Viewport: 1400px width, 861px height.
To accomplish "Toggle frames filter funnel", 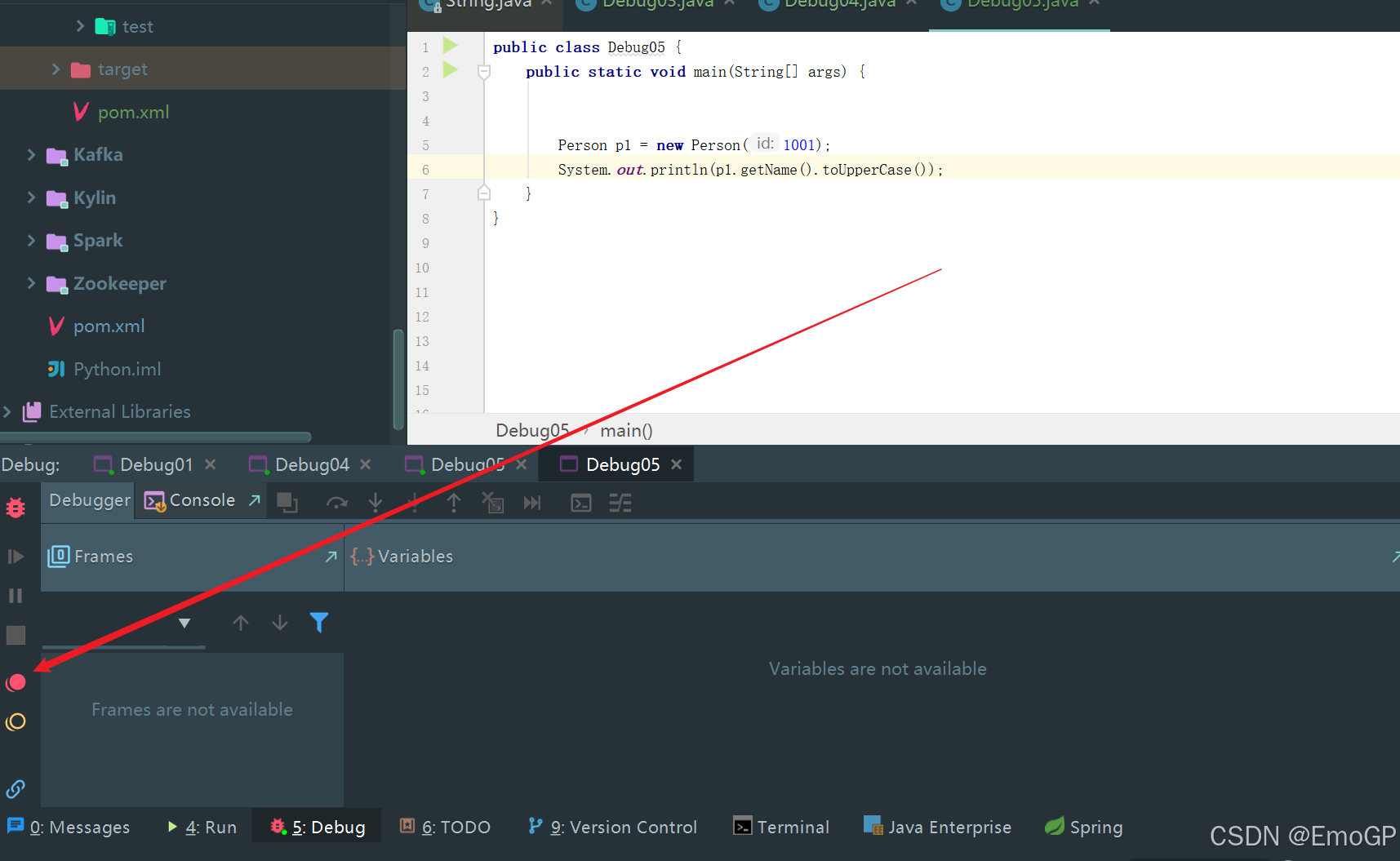I will [x=319, y=624].
